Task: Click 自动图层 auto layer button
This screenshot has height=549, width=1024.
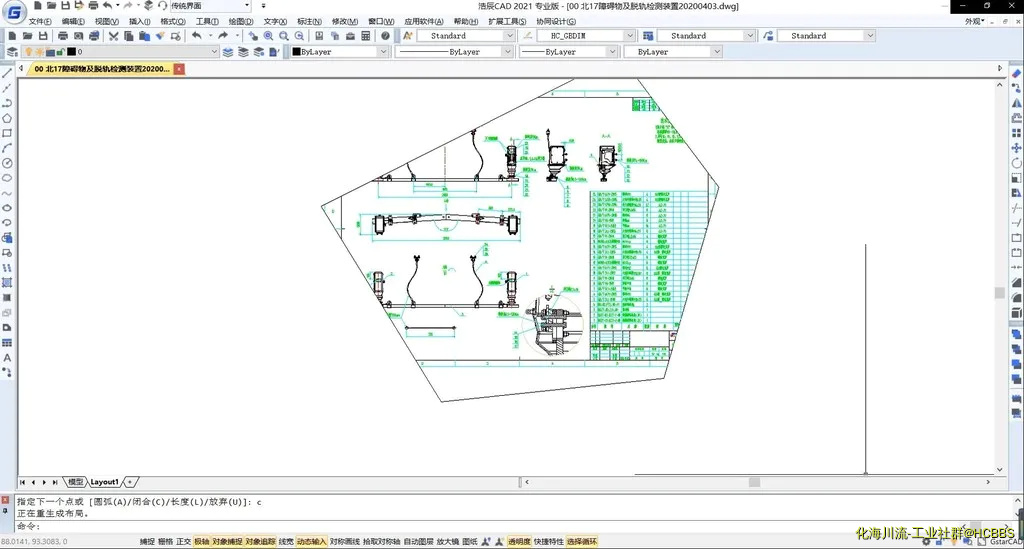Action: tap(419, 542)
